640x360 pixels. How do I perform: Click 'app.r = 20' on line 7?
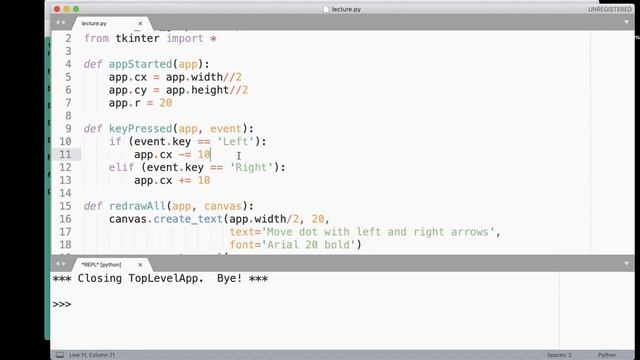[140, 103]
